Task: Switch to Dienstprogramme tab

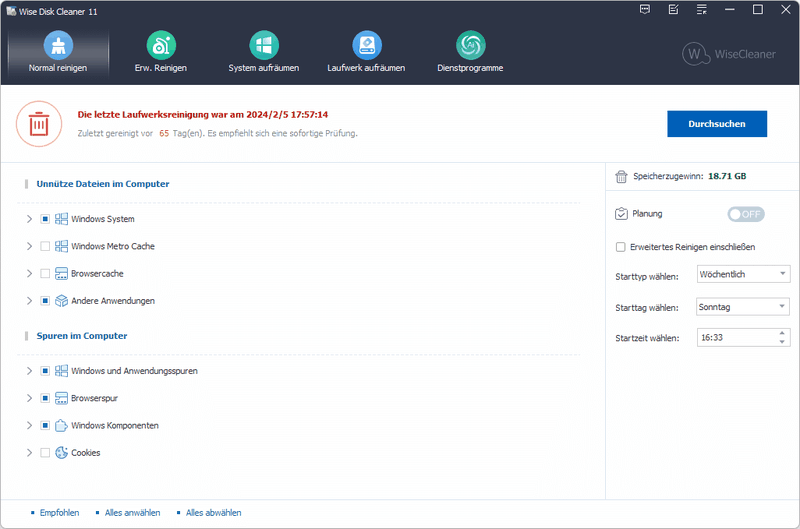Action: click(x=470, y=54)
